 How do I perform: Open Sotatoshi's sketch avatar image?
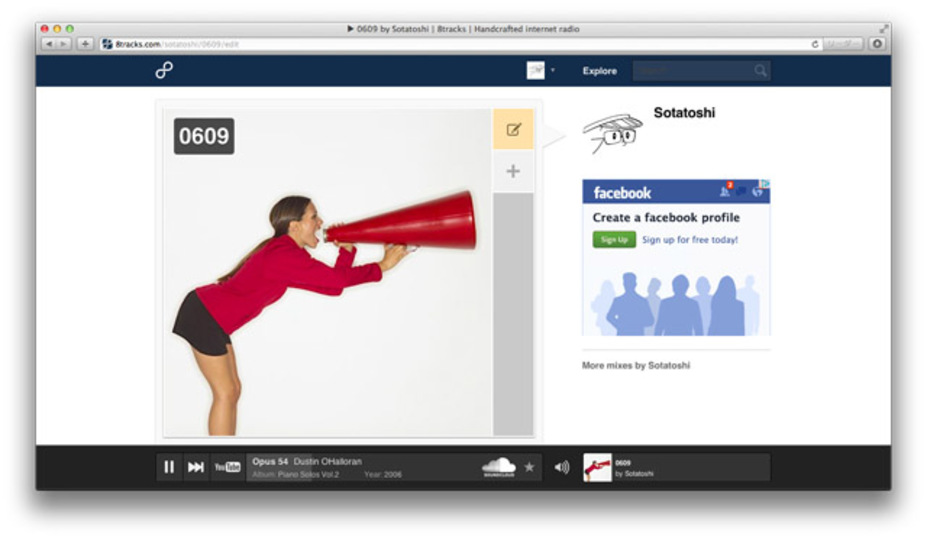(612, 134)
